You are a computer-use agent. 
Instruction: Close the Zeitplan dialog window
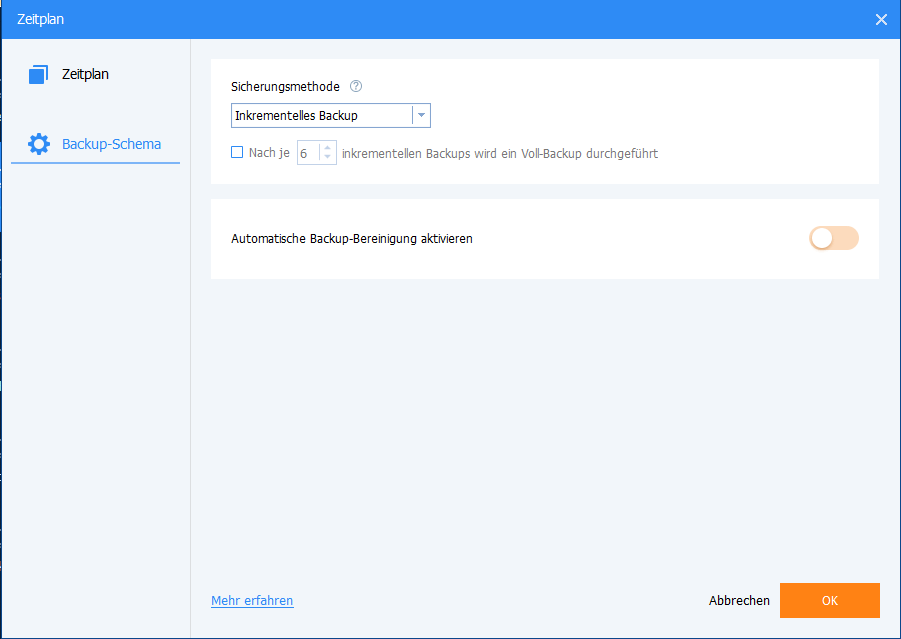tap(881, 20)
